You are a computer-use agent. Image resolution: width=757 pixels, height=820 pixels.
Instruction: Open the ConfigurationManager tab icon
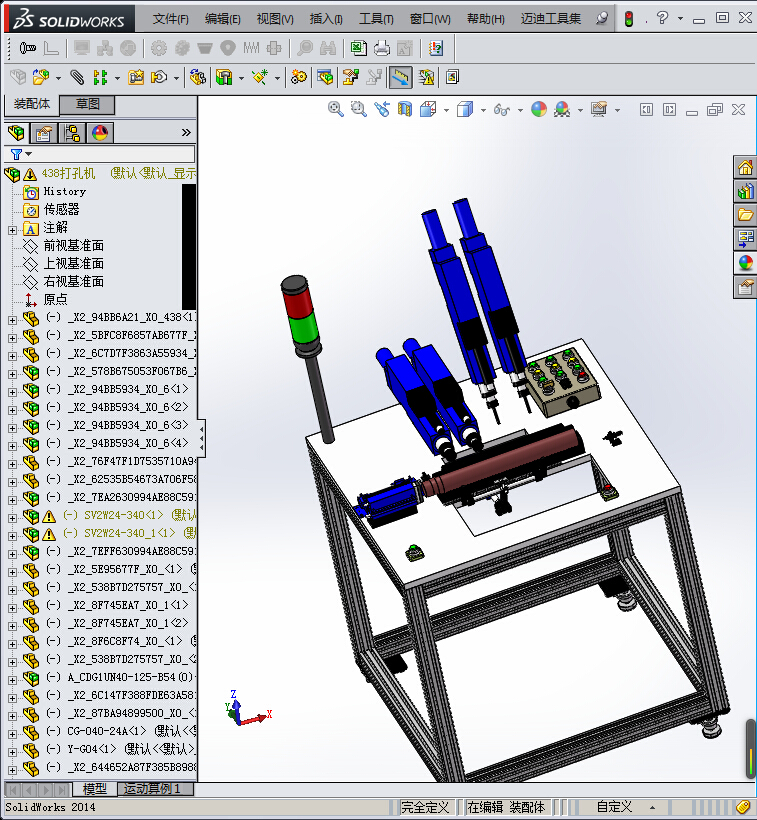tap(72, 133)
